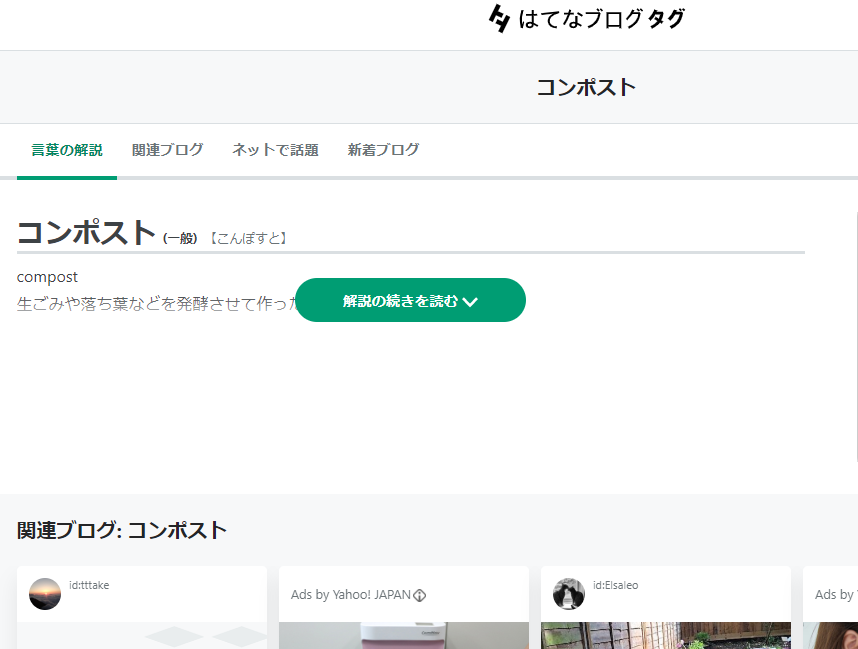The height and width of the screenshot is (649, 858).
Task: Click the (一般) category label
Action: [x=180, y=238]
